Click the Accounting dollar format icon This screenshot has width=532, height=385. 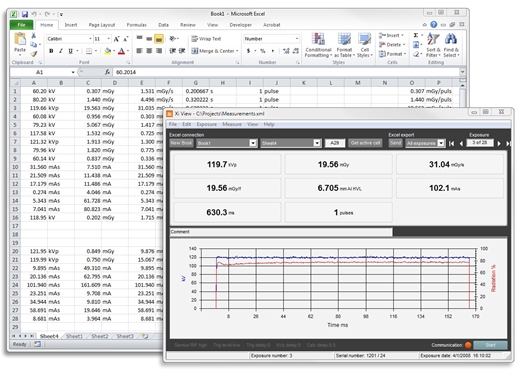248,51
